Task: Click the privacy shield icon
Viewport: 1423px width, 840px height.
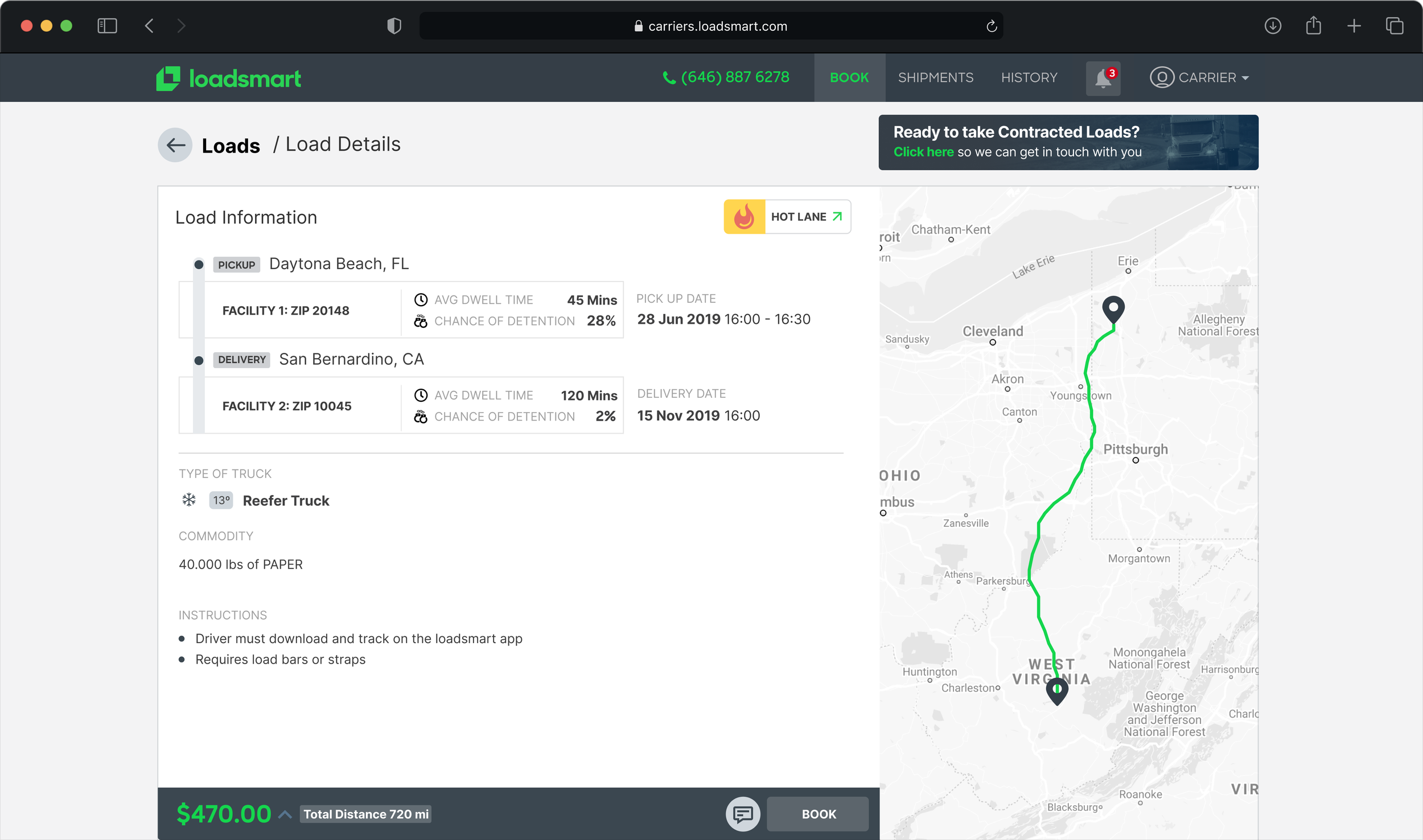Action: coord(394,26)
